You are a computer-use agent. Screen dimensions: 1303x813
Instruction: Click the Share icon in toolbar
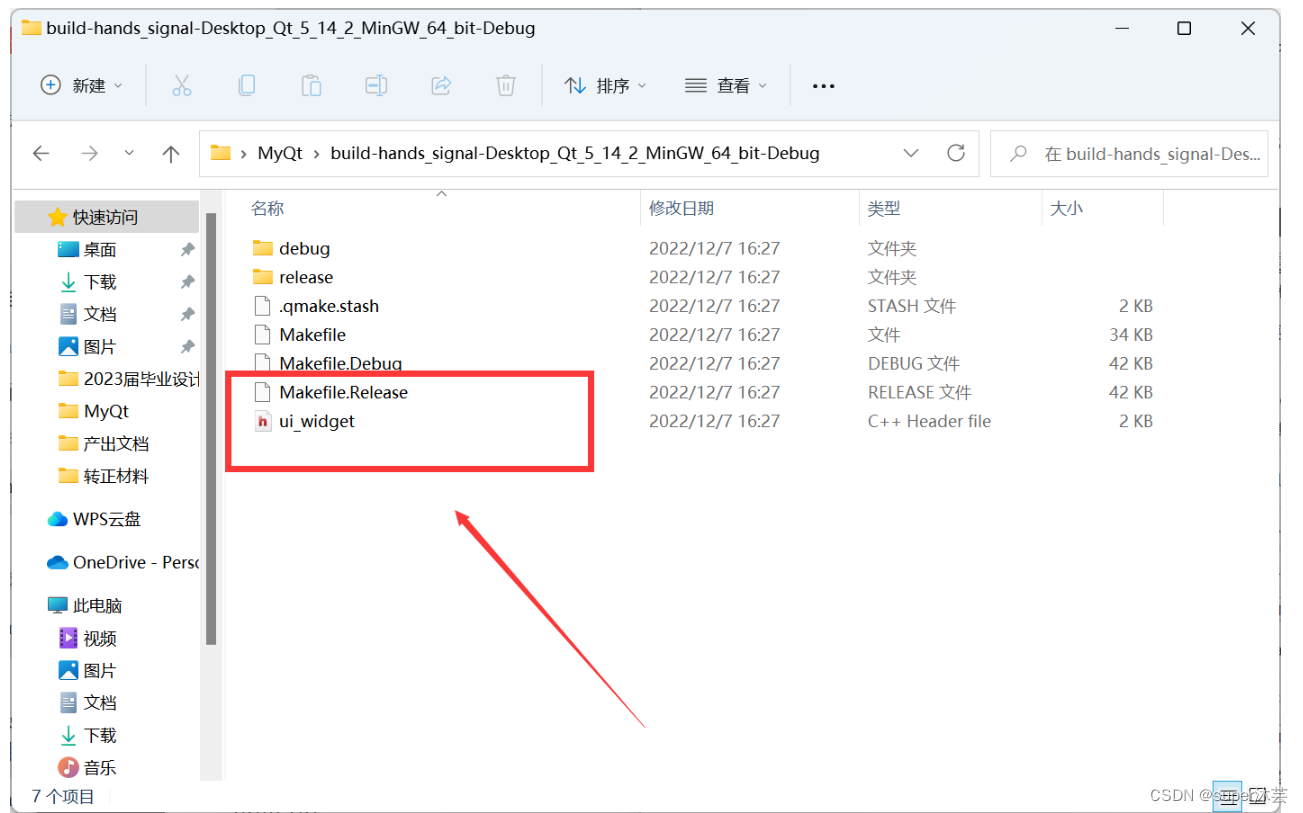(x=441, y=86)
